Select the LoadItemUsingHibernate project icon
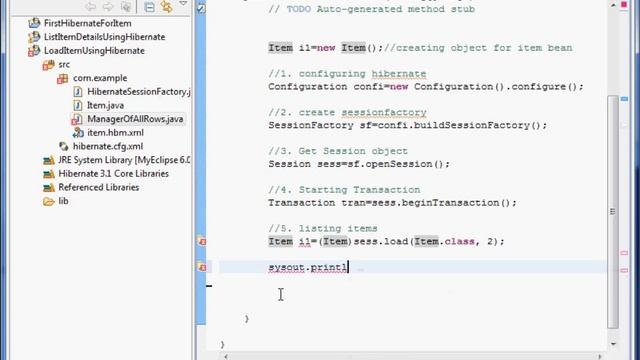The height and width of the screenshot is (360, 640). (34, 51)
